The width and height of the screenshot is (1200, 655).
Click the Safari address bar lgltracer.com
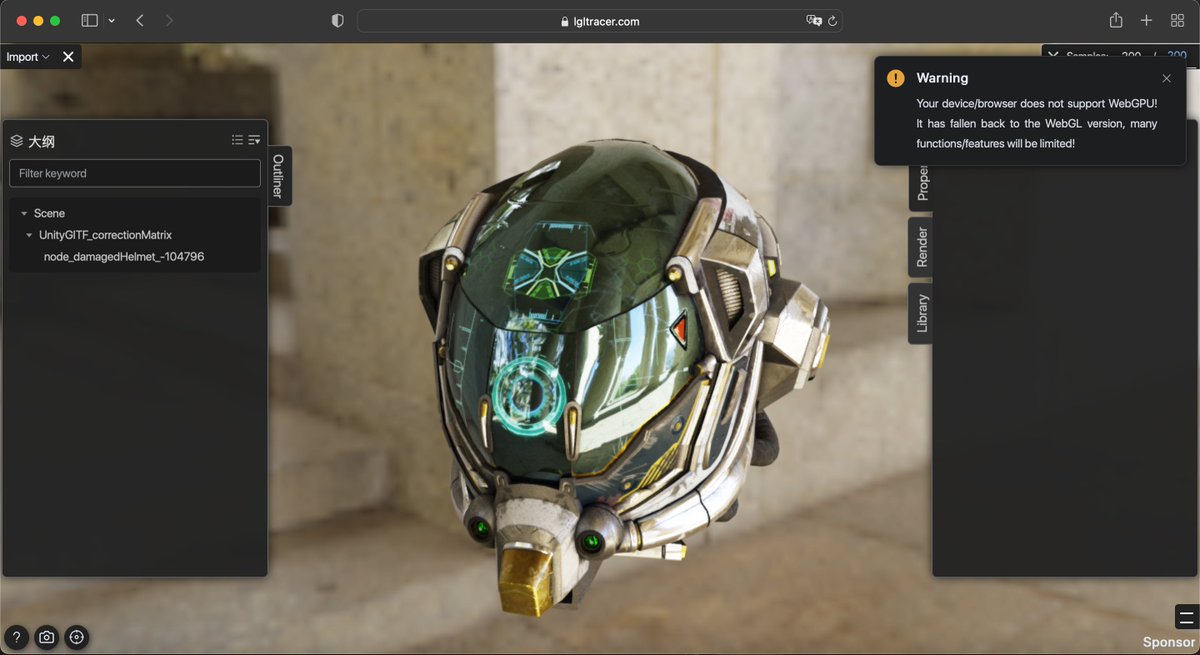coord(600,21)
